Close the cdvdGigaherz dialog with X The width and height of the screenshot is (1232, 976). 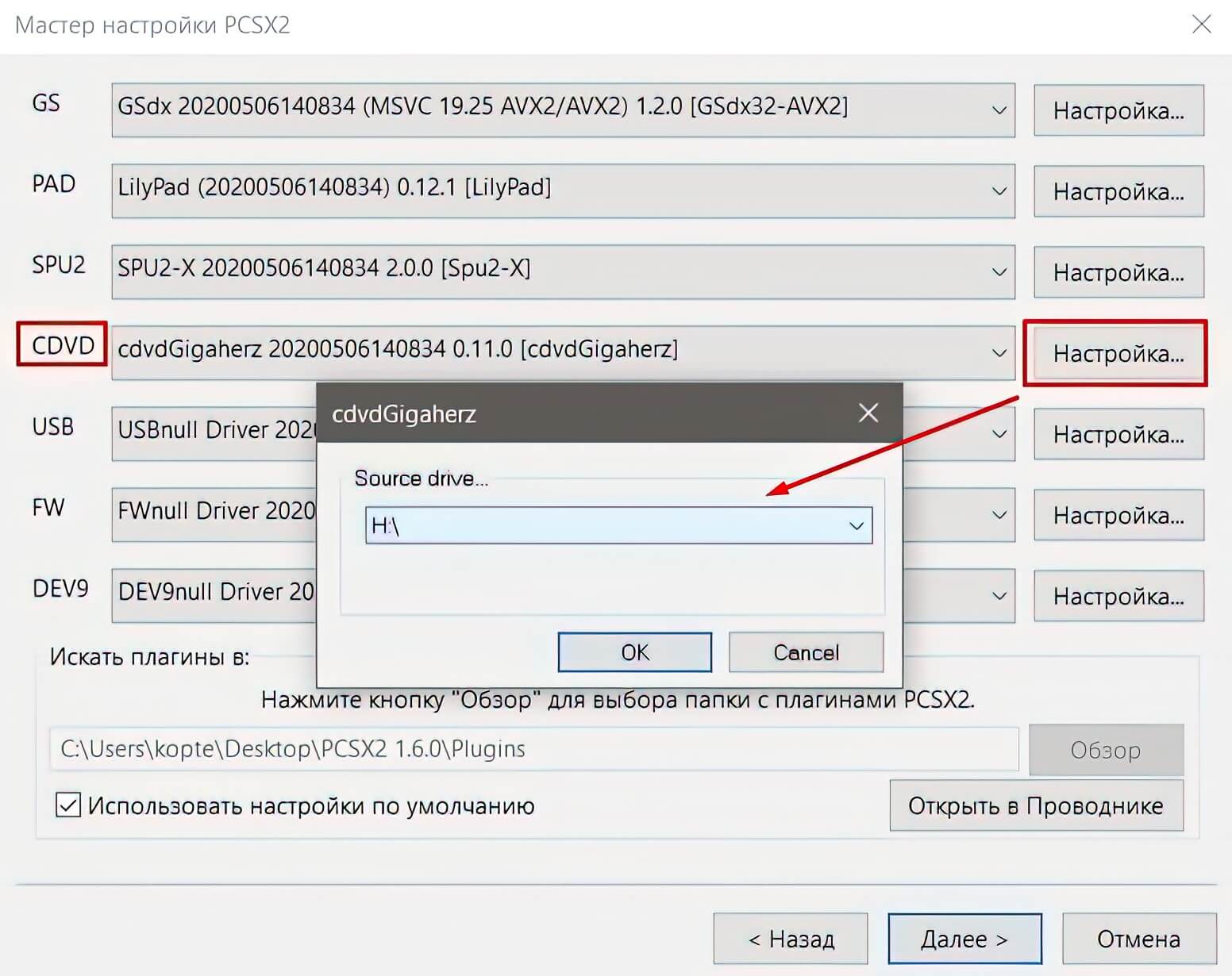click(868, 413)
